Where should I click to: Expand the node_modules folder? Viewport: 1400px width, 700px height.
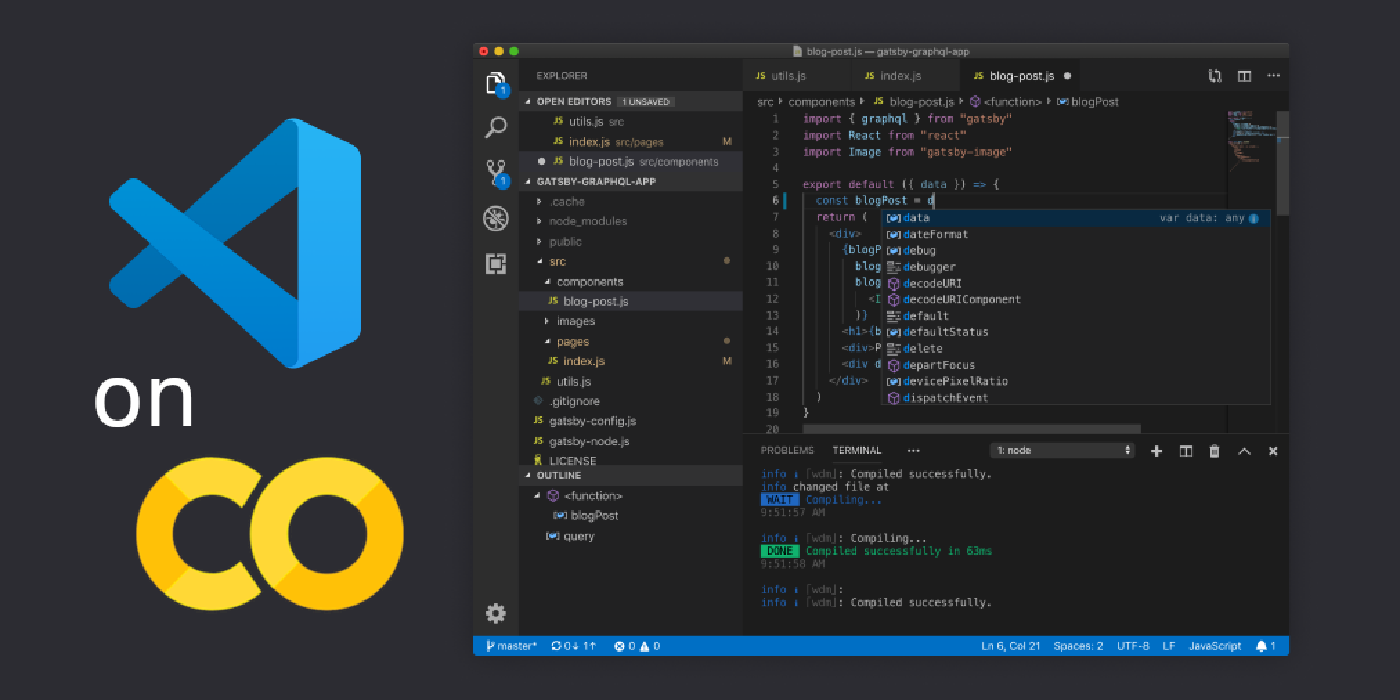pos(588,221)
